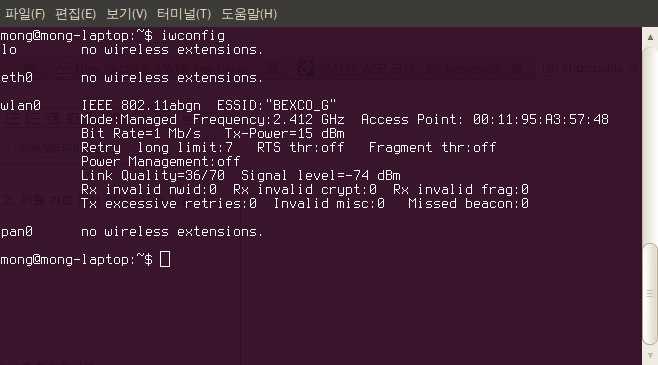
Task: Click the wlan0 interface name
Action: coord(21,105)
